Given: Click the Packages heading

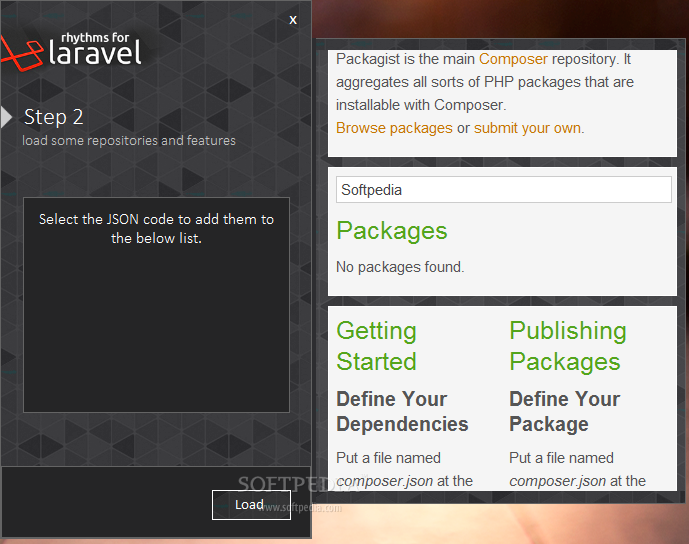Looking at the screenshot, I should [392, 231].
